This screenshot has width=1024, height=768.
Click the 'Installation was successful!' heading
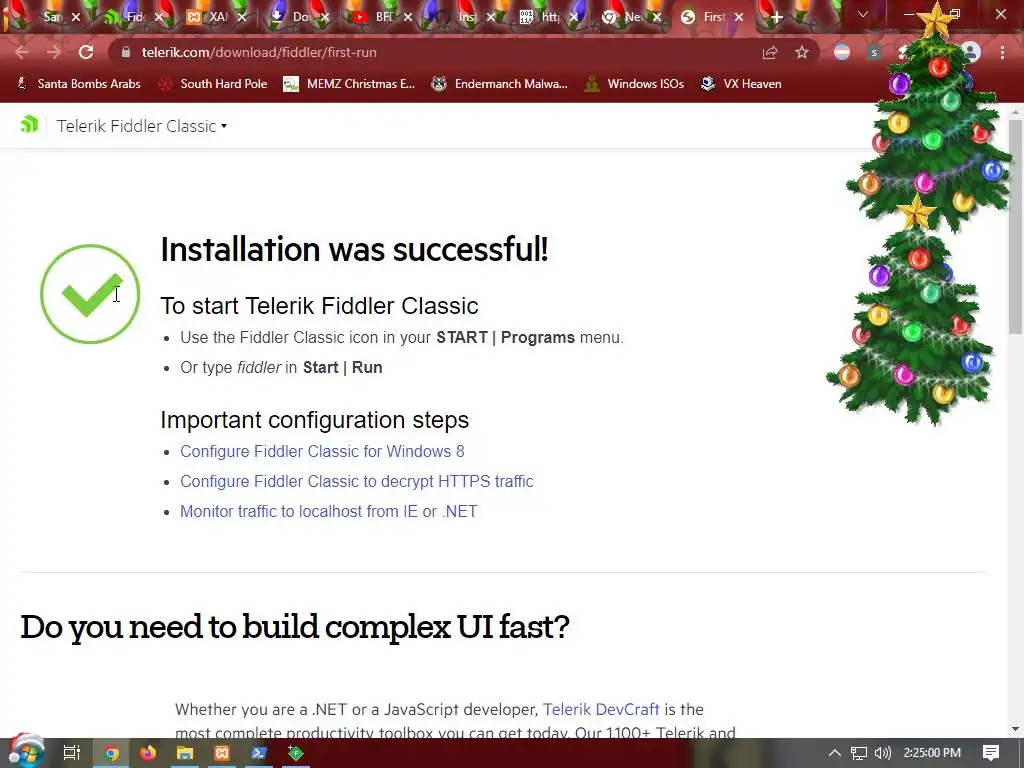354,249
